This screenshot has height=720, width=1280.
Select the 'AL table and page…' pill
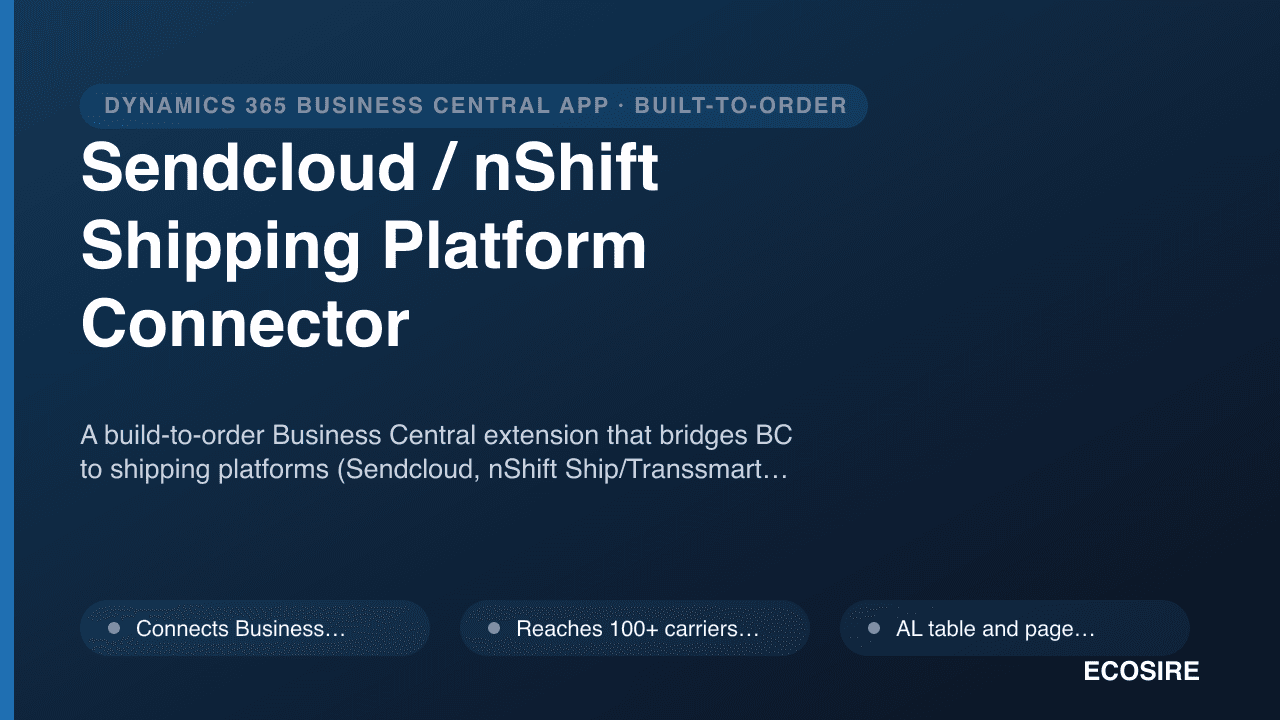coord(1015,628)
